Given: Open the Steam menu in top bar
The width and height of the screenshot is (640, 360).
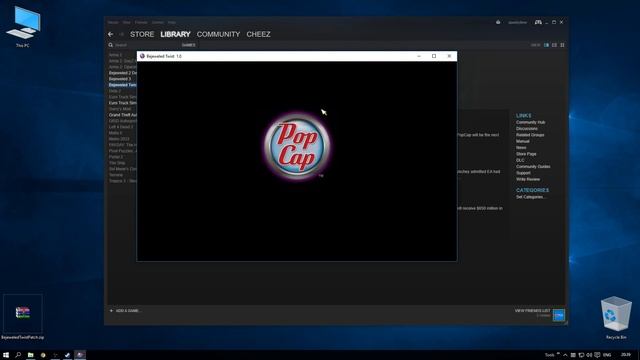Looking at the screenshot, I should click(113, 22).
